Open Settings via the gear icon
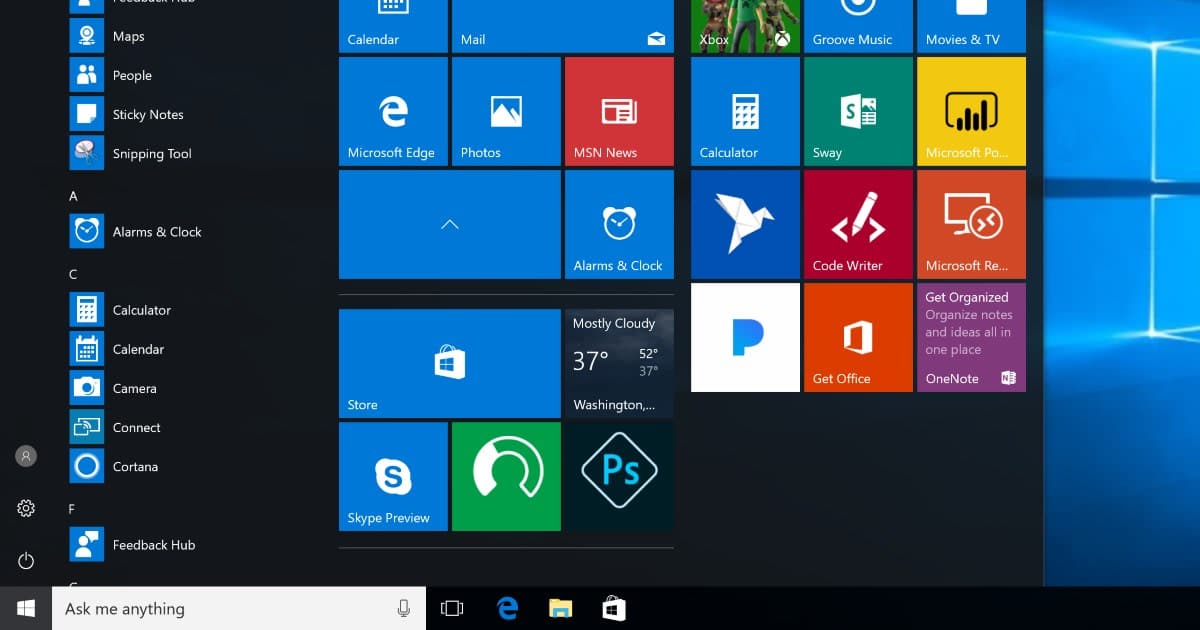1200x630 pixels. 26,508
